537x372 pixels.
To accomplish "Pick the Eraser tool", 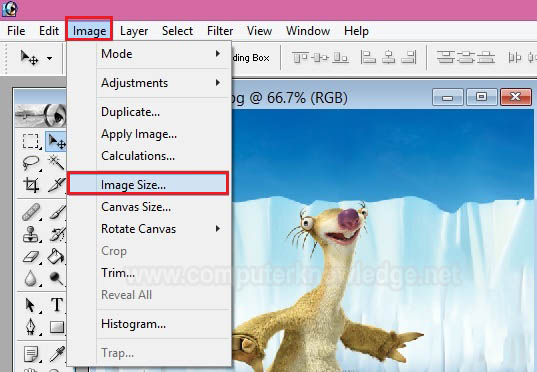I will point(30,256).
